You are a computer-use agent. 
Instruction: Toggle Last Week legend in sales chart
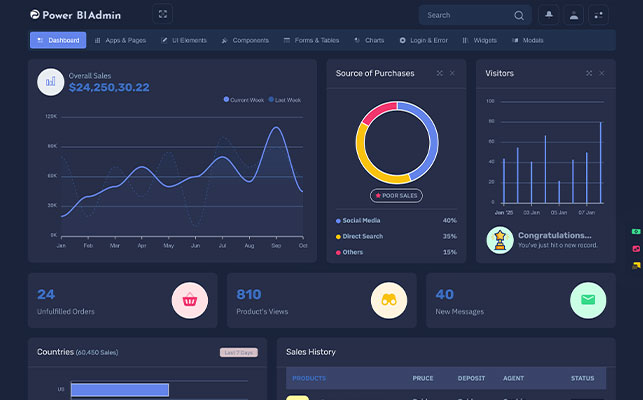tap(285, 99)
